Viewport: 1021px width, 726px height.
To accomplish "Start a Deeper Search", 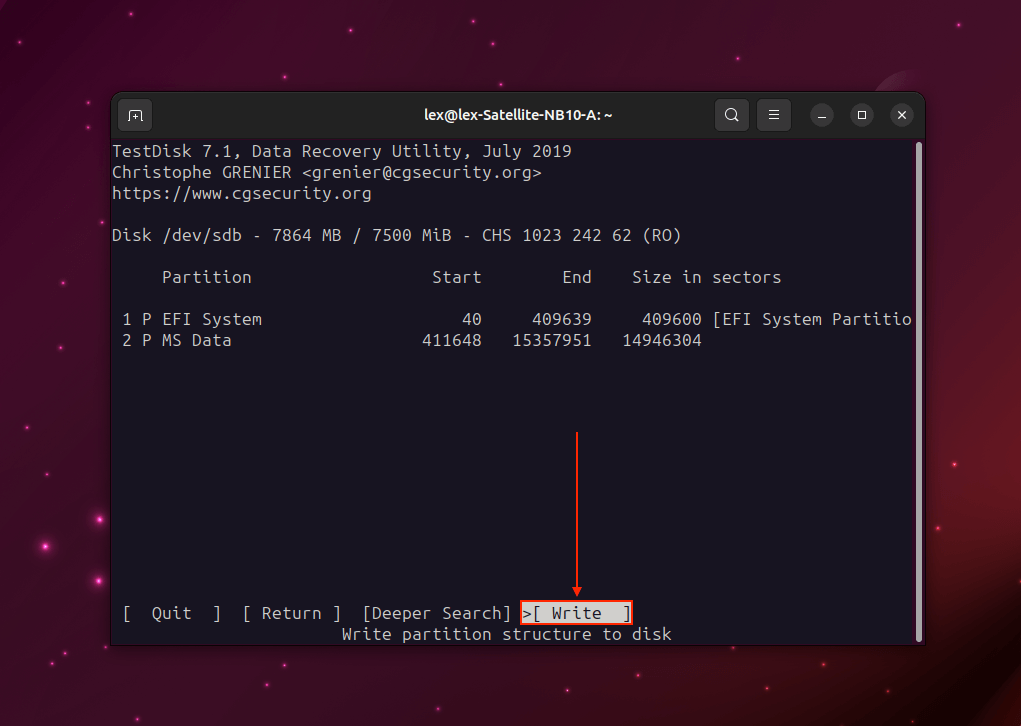I will 436,613.
